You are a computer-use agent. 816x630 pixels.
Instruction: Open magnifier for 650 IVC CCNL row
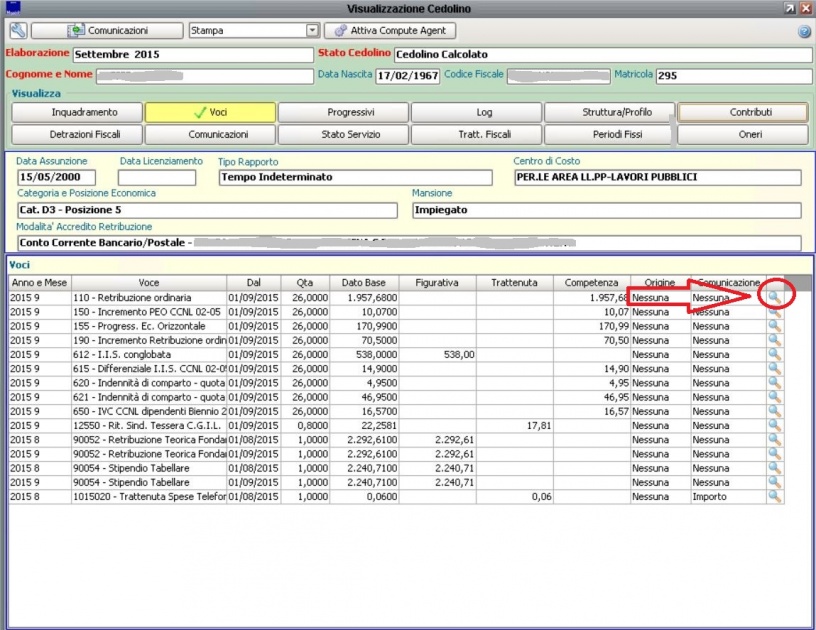[774, 411]
